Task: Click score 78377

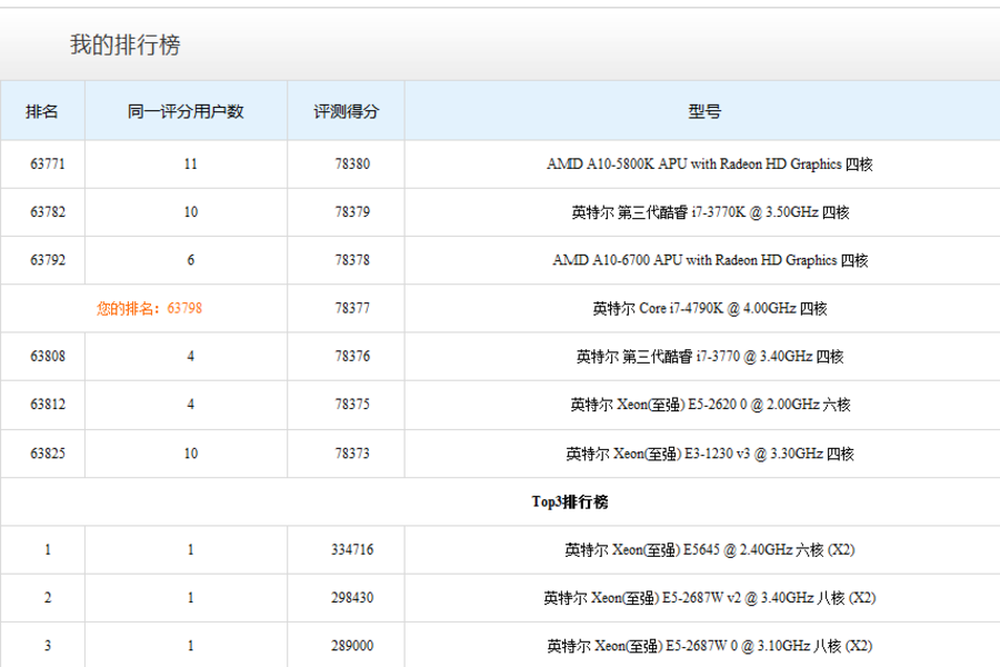Action: (x=352, y=308)
